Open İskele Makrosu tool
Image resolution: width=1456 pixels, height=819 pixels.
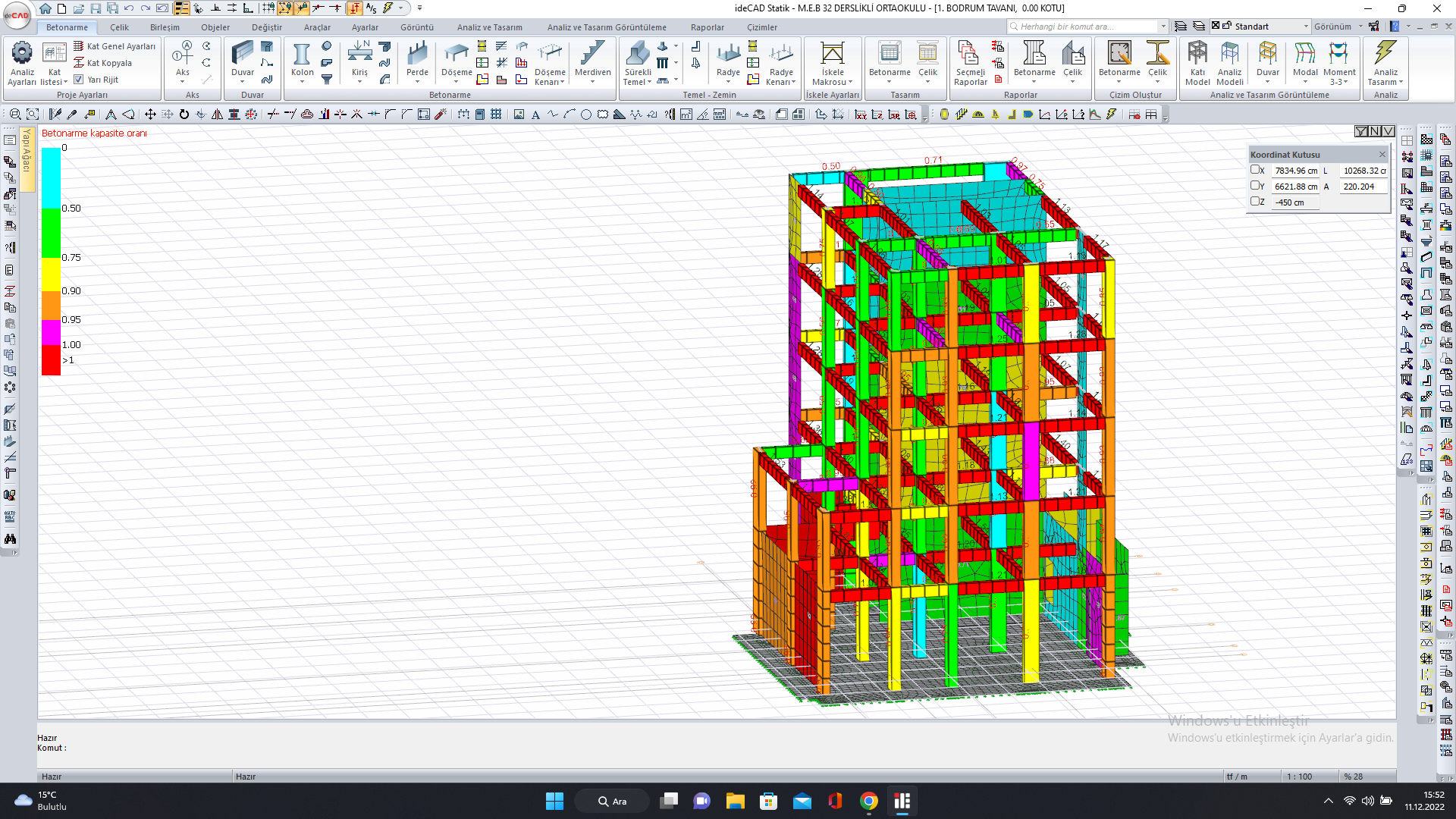[x=832, y=64]
